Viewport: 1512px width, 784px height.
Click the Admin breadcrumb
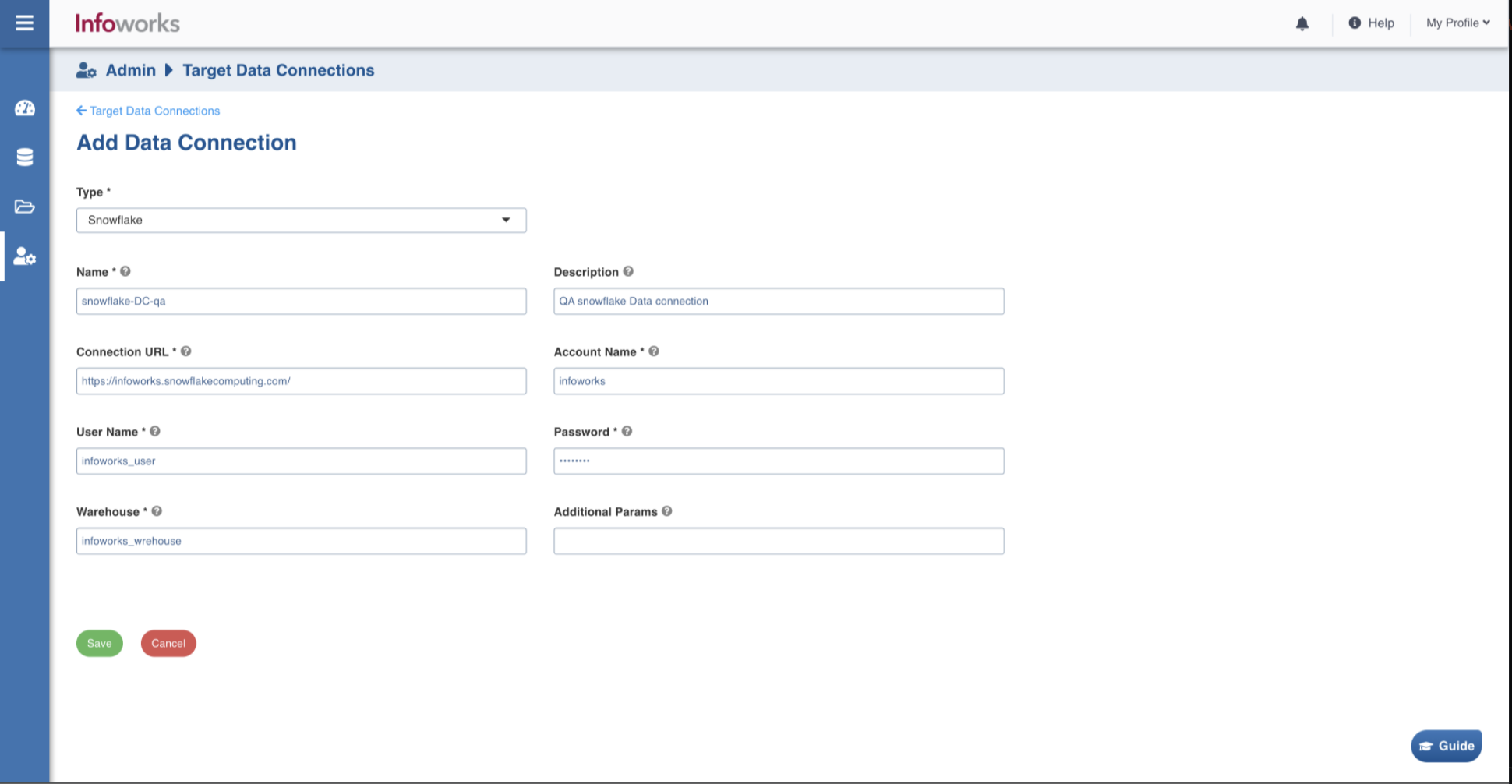pyautogui.click(x=131, y=70)
